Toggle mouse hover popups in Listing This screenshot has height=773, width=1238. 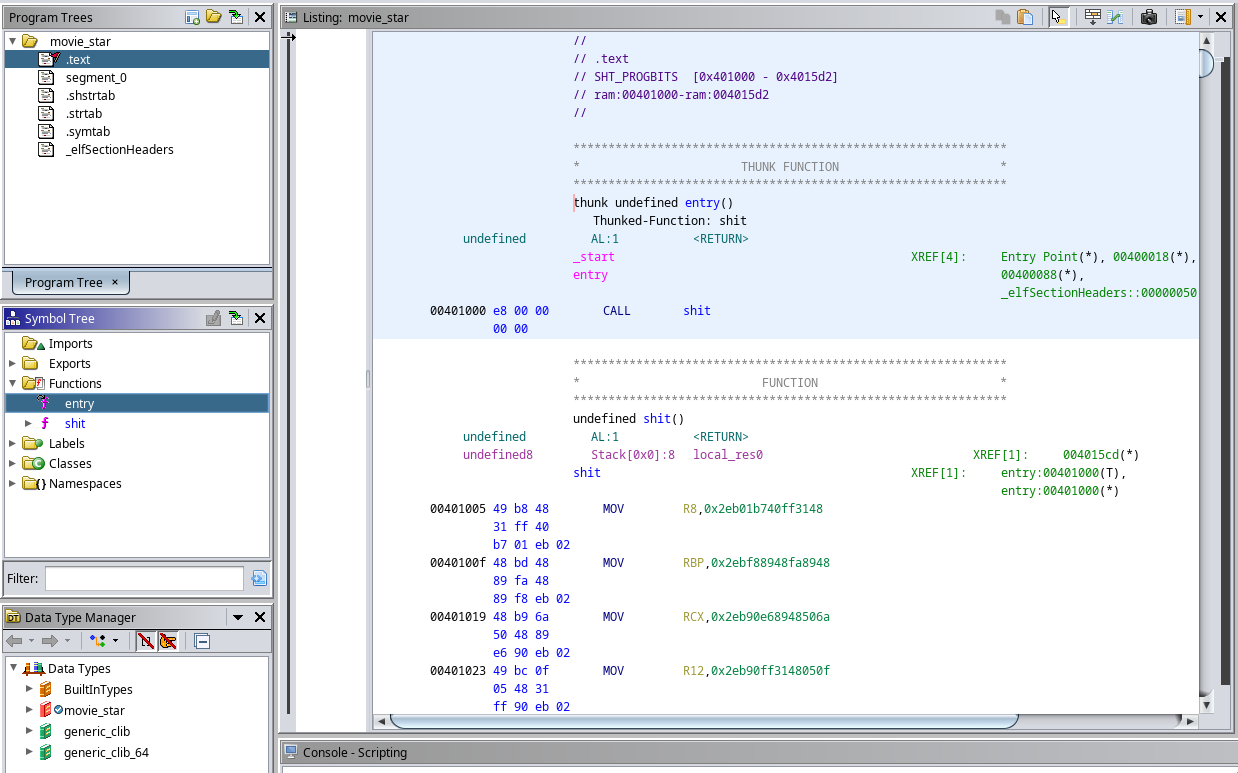coord(1058,17)
